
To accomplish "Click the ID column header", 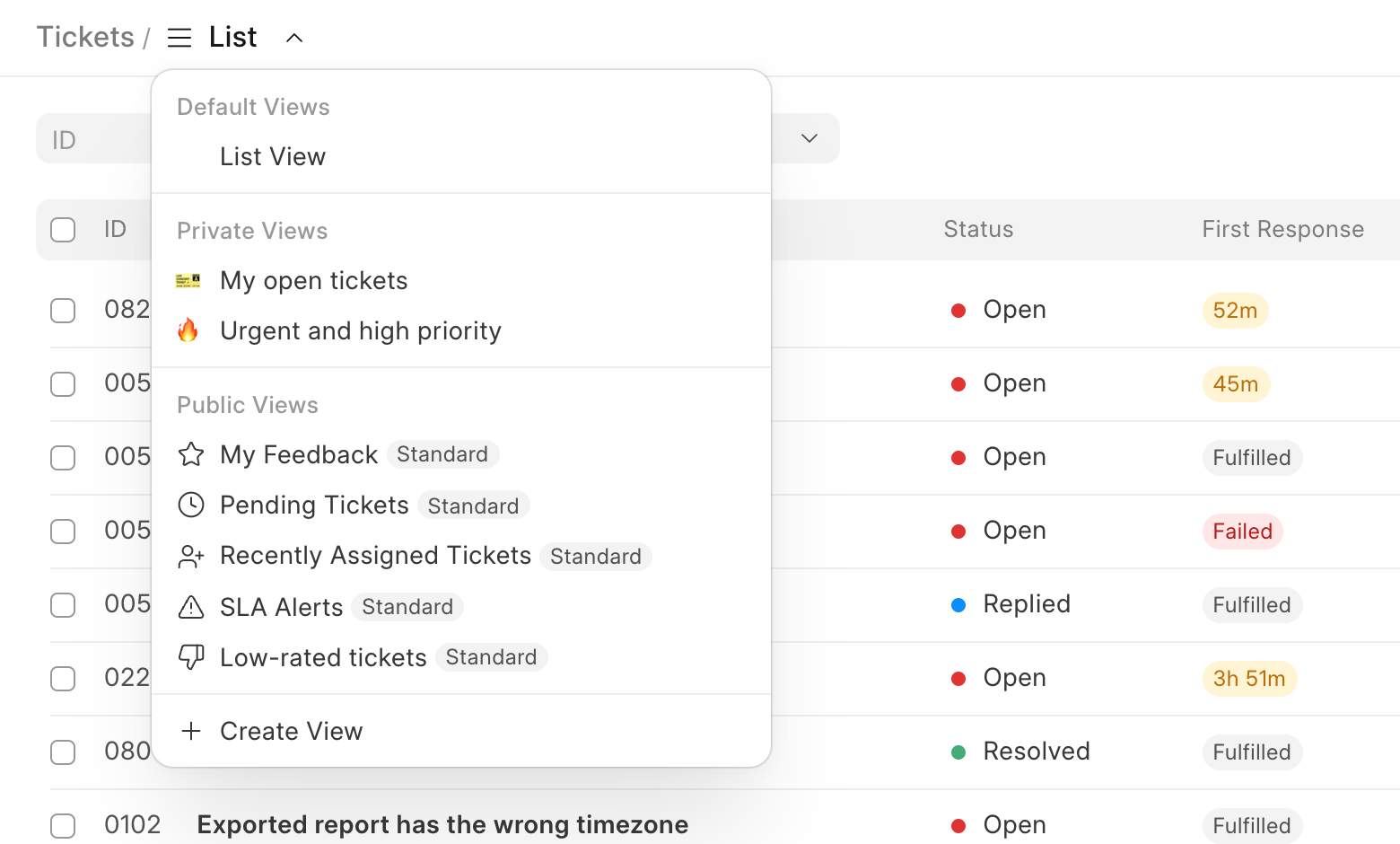I will click(x=115, y=229).
